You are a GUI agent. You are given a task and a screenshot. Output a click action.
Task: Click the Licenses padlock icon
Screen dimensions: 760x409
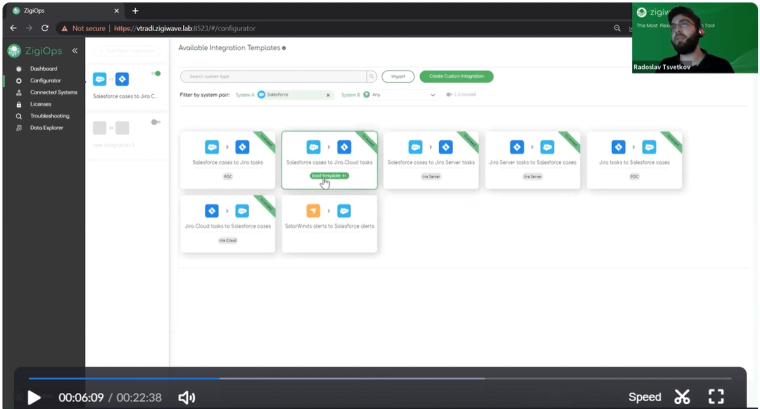point(19,104)
